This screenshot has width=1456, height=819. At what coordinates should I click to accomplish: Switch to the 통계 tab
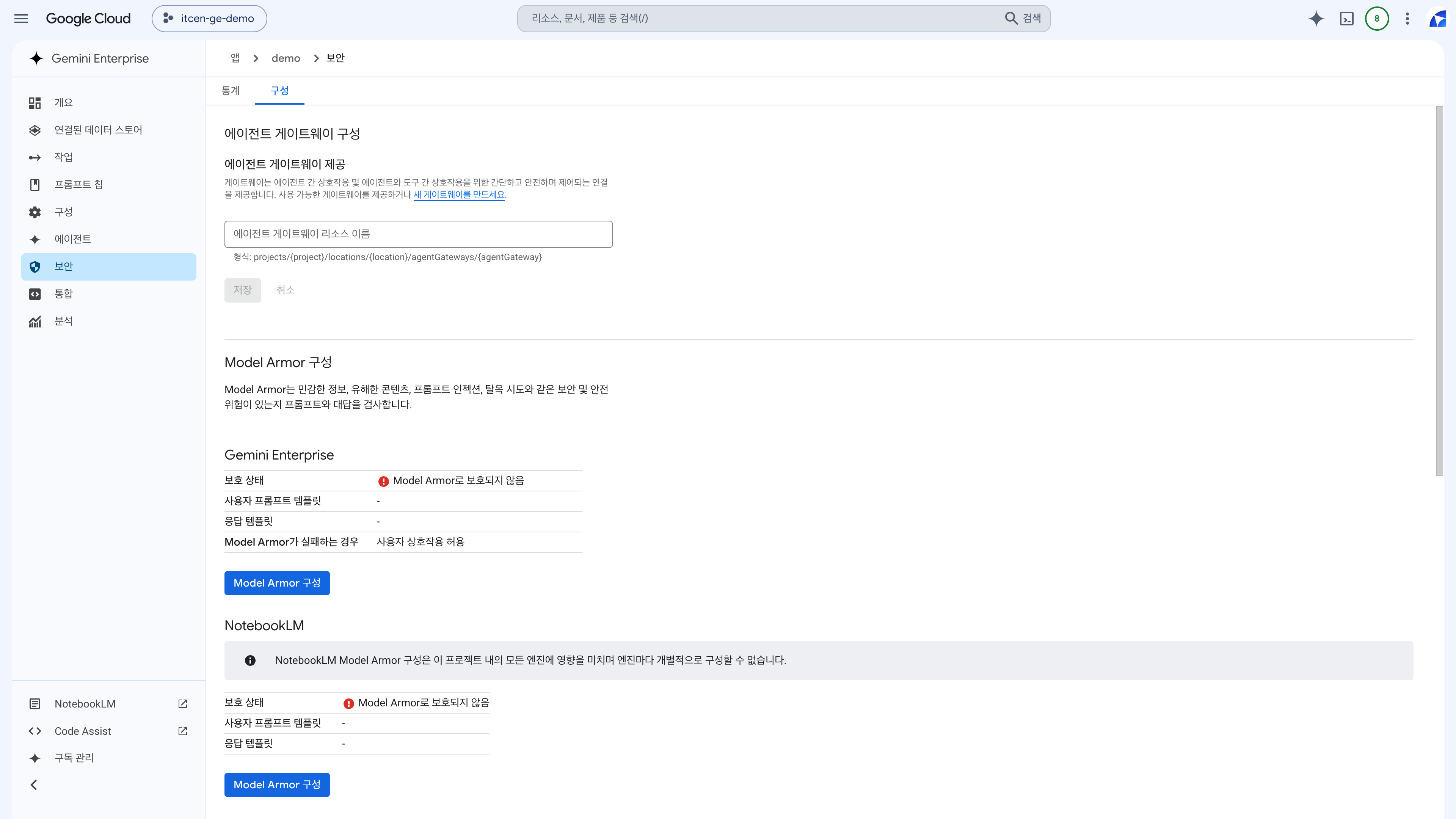231,91
